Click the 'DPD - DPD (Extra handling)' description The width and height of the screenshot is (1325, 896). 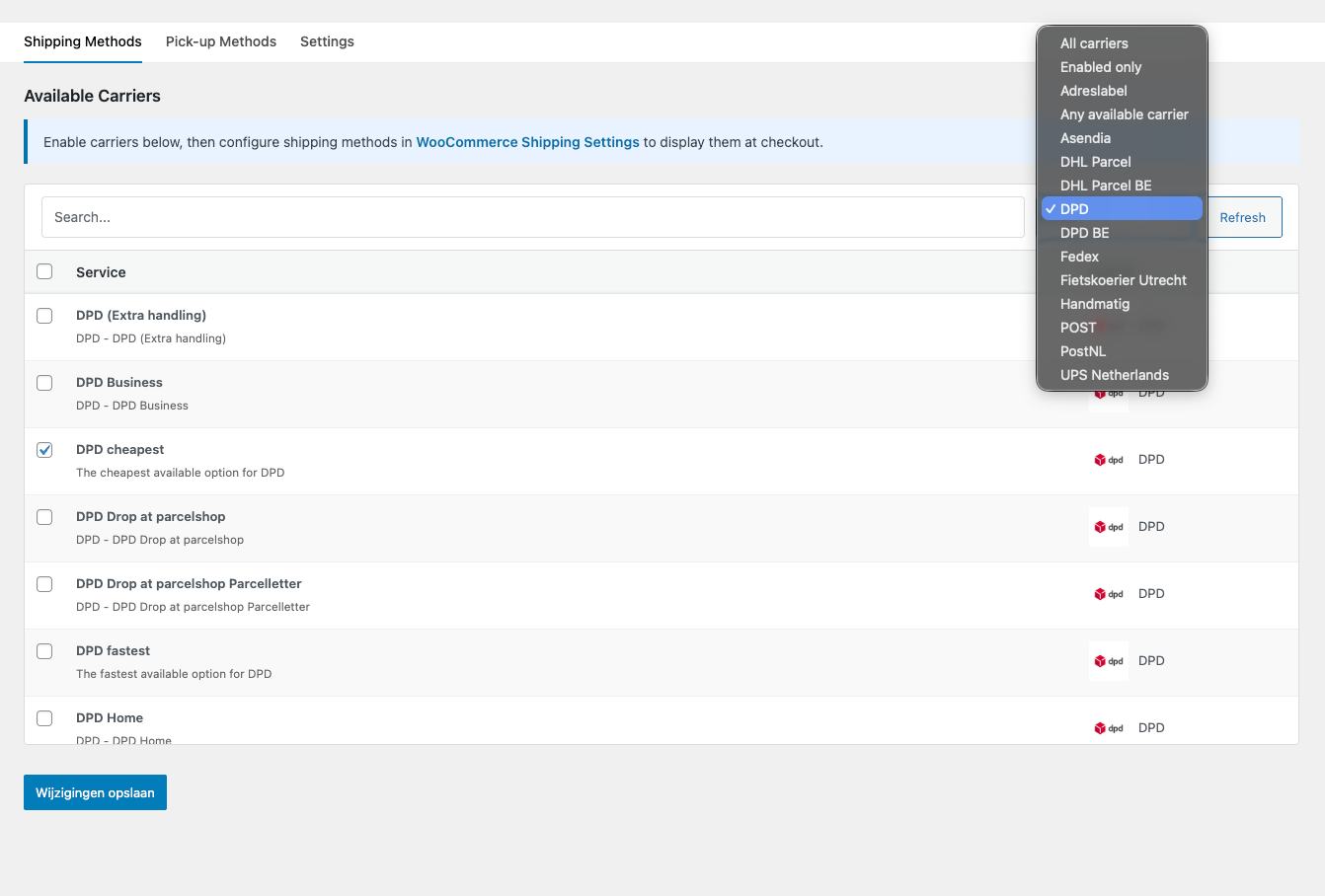[151, 338]
